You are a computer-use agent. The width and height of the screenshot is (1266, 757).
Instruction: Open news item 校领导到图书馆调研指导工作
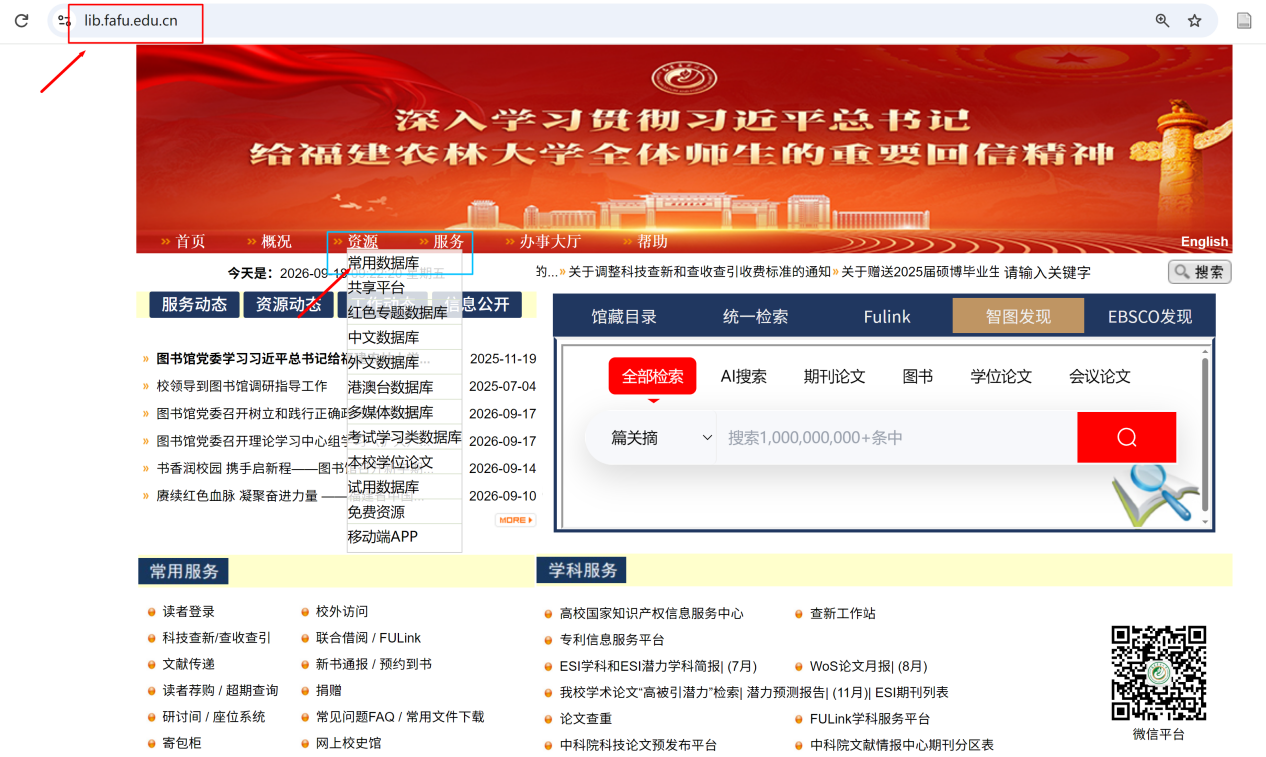coord(242,386)
